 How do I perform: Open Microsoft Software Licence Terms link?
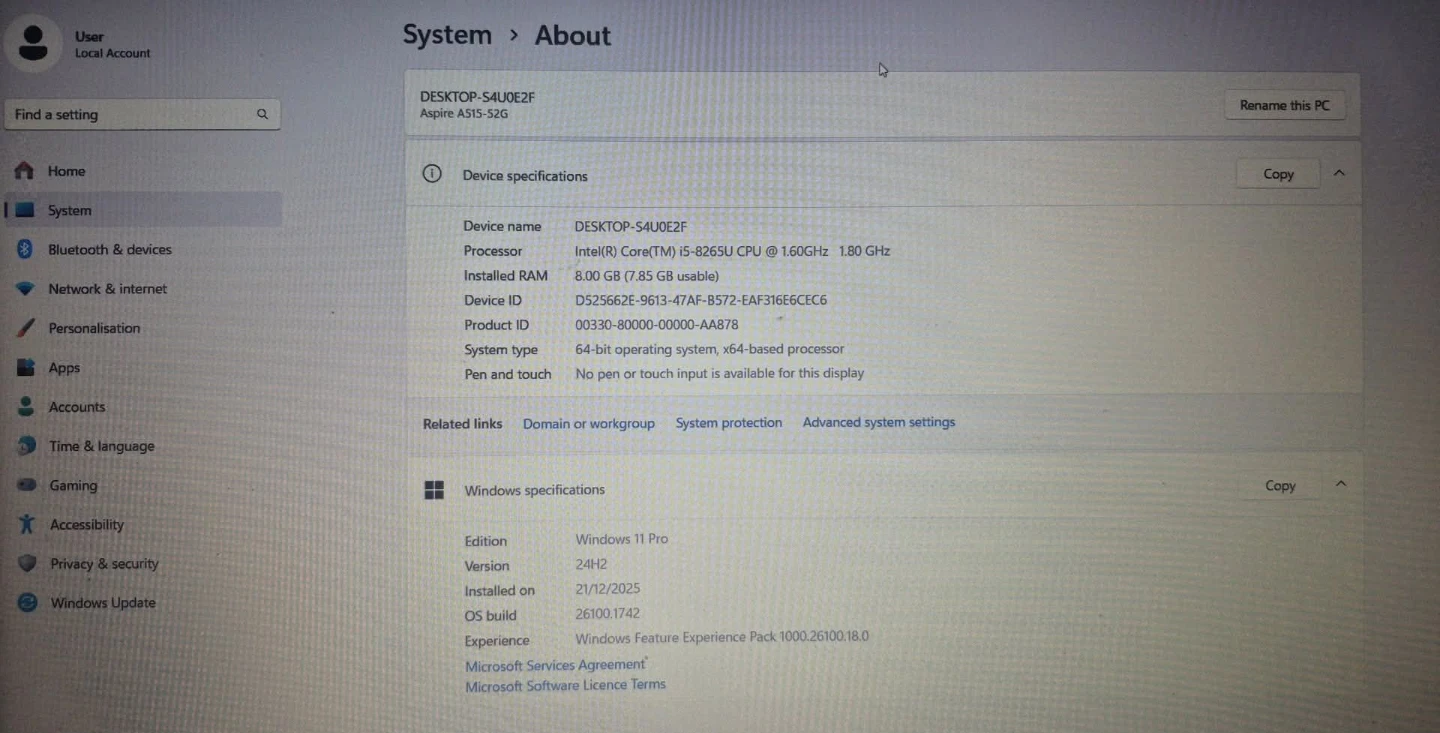click(x=565, y=685)
